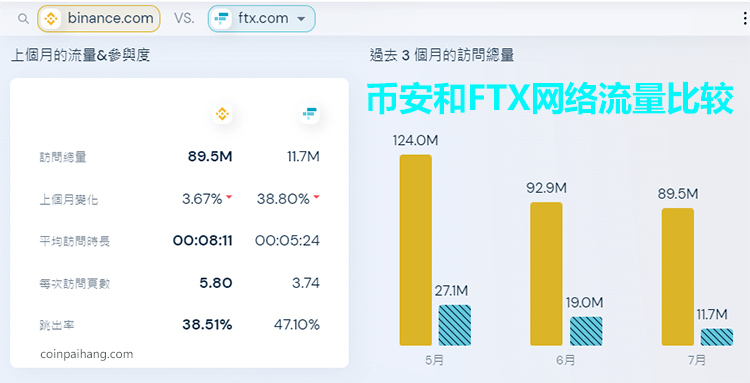Click the 6月 axis label
This screenshot has width=750, height=383.
tap(565, 360)
